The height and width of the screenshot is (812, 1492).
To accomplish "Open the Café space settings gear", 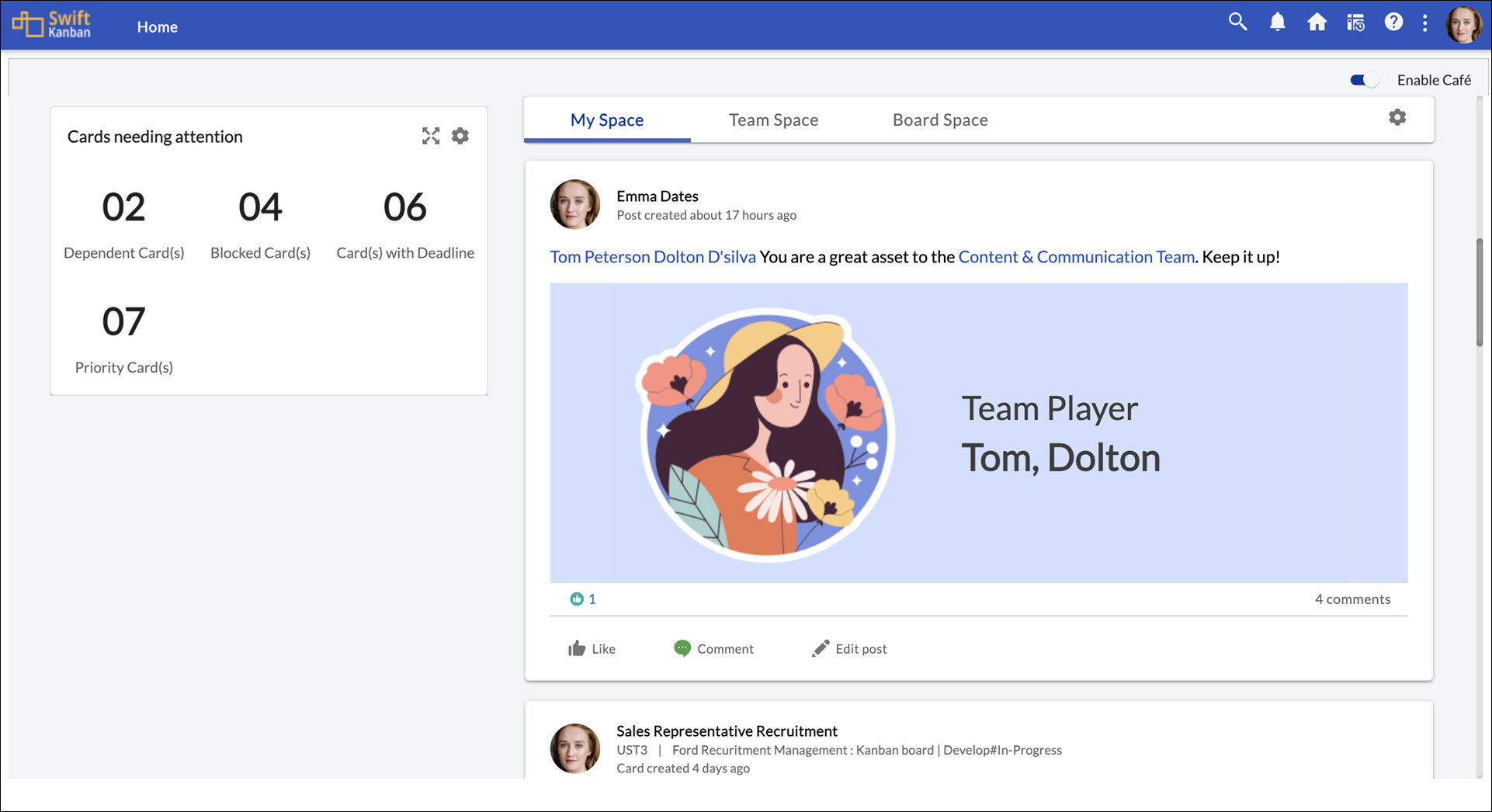I will click(1397, 117).
